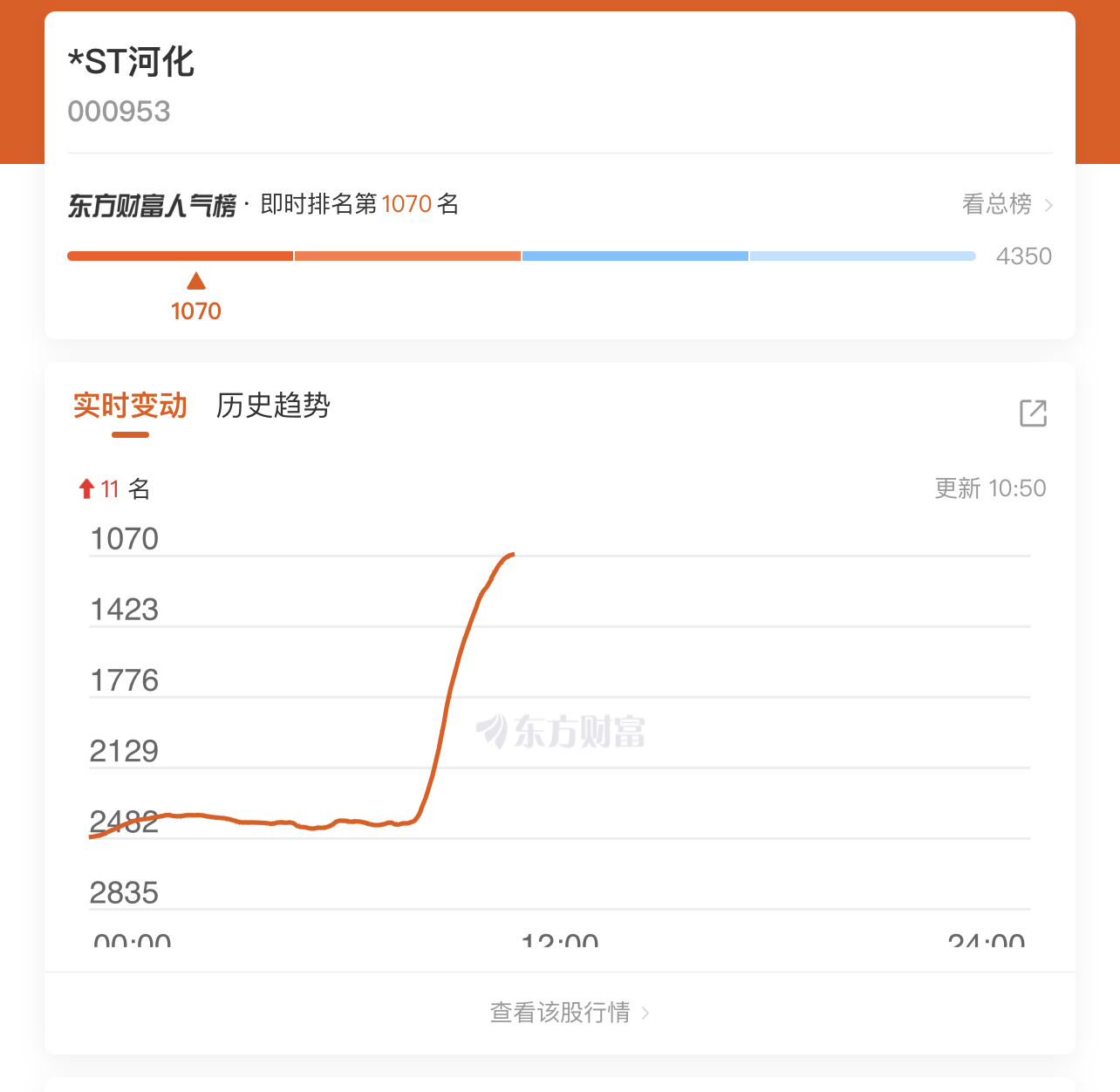Open the 看总榜 full ranking link
The height and width of the screenshot is (1092, 1120).
click(x=996, y=204)
